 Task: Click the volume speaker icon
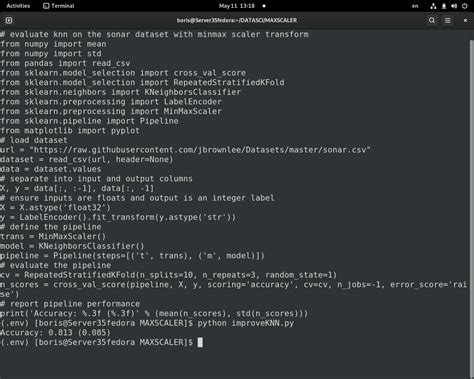coord(454,6)
